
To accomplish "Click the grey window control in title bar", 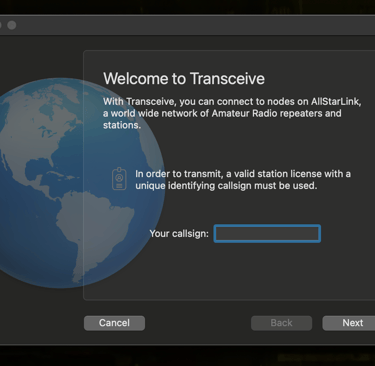I will click(12, 25).
